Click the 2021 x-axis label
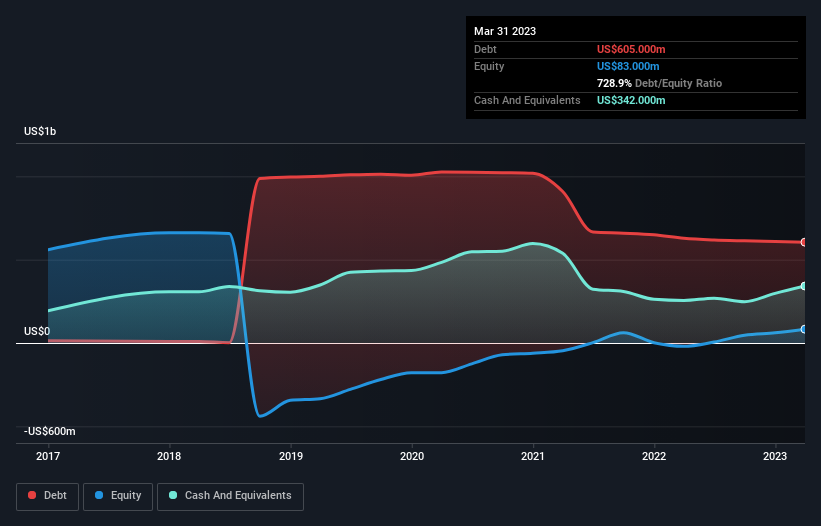This screenshot has height=526, width=821. 533,456
